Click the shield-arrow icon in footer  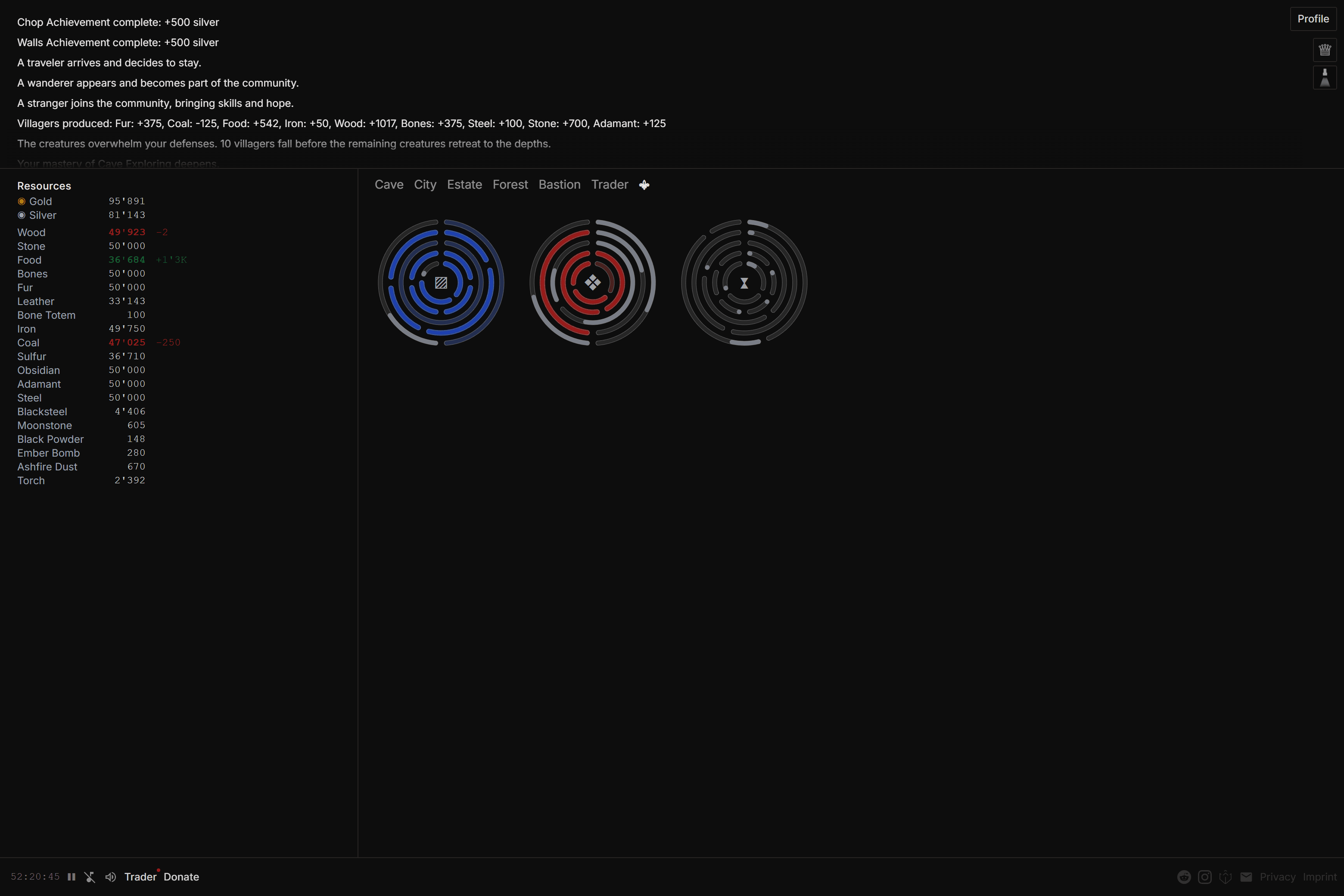pos(1225,877)
